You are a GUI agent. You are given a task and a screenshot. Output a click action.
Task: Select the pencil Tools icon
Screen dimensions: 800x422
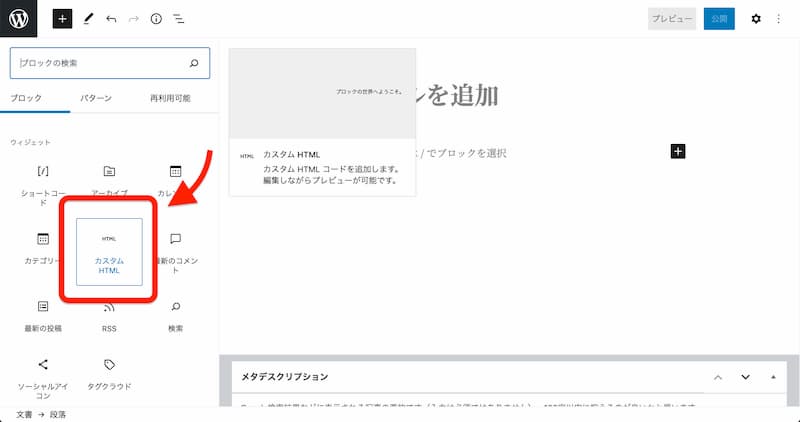click(x=88, y=19)
